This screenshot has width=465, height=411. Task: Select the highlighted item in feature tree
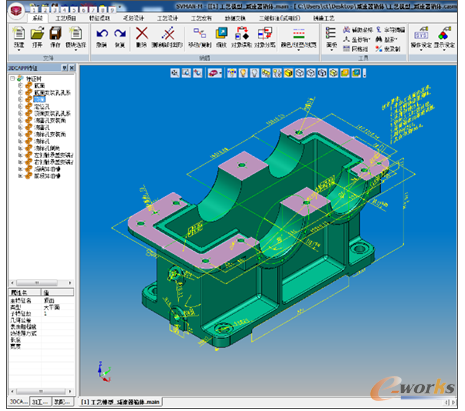(x=39, y=99)
